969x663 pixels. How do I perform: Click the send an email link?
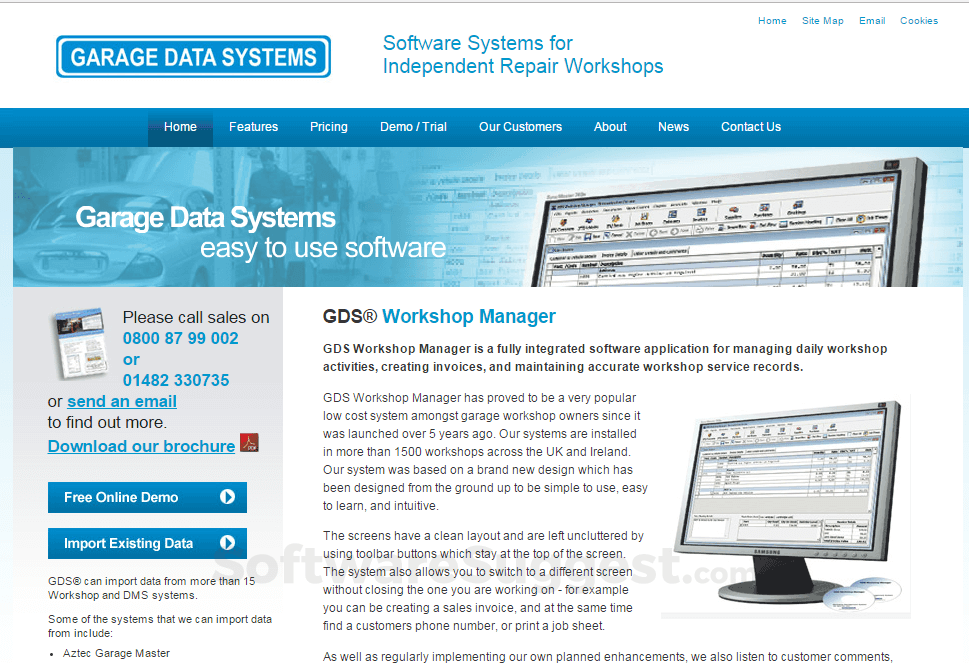click(121, 401)
